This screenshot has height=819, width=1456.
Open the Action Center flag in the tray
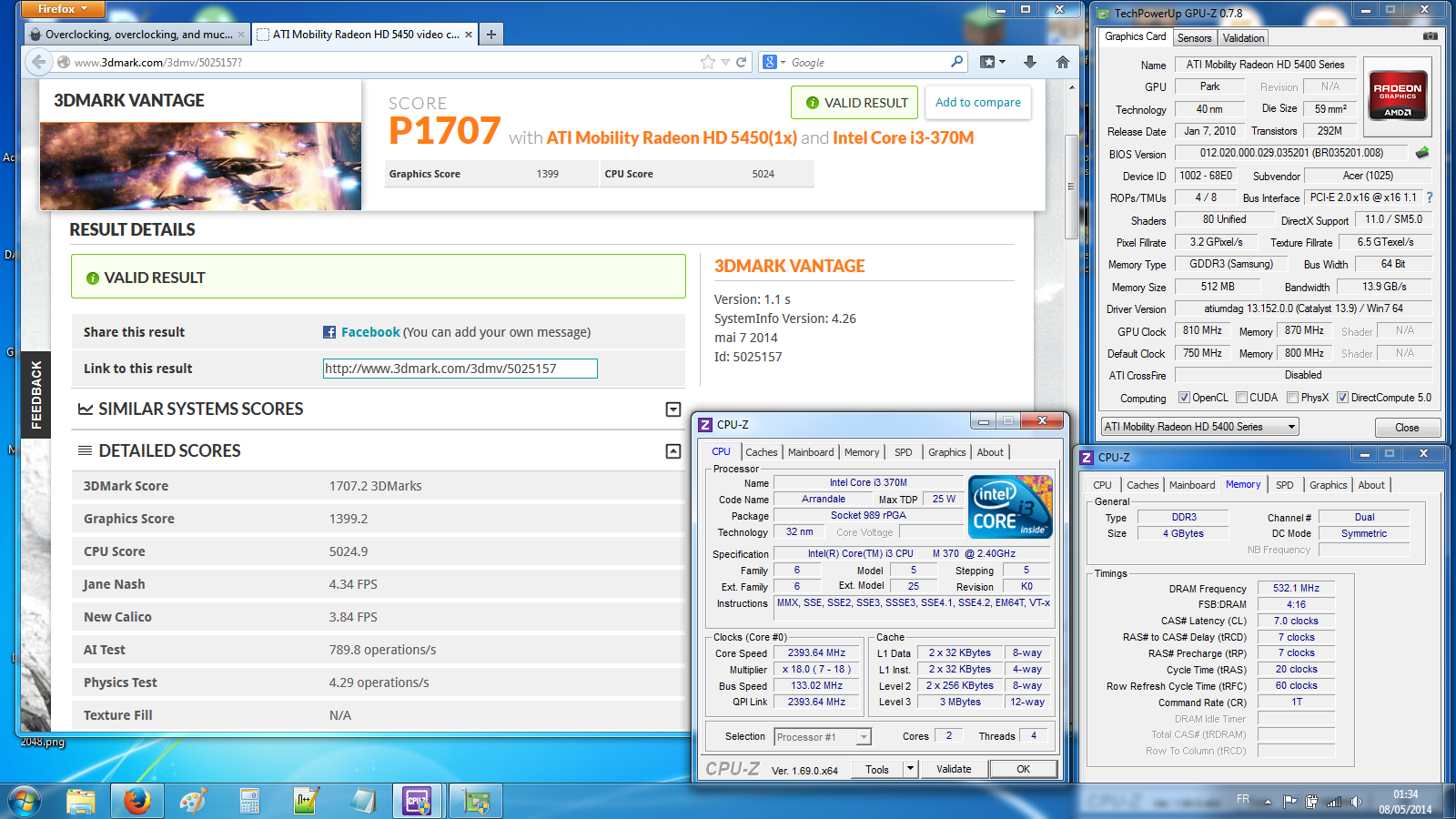tap(1289, 802)
